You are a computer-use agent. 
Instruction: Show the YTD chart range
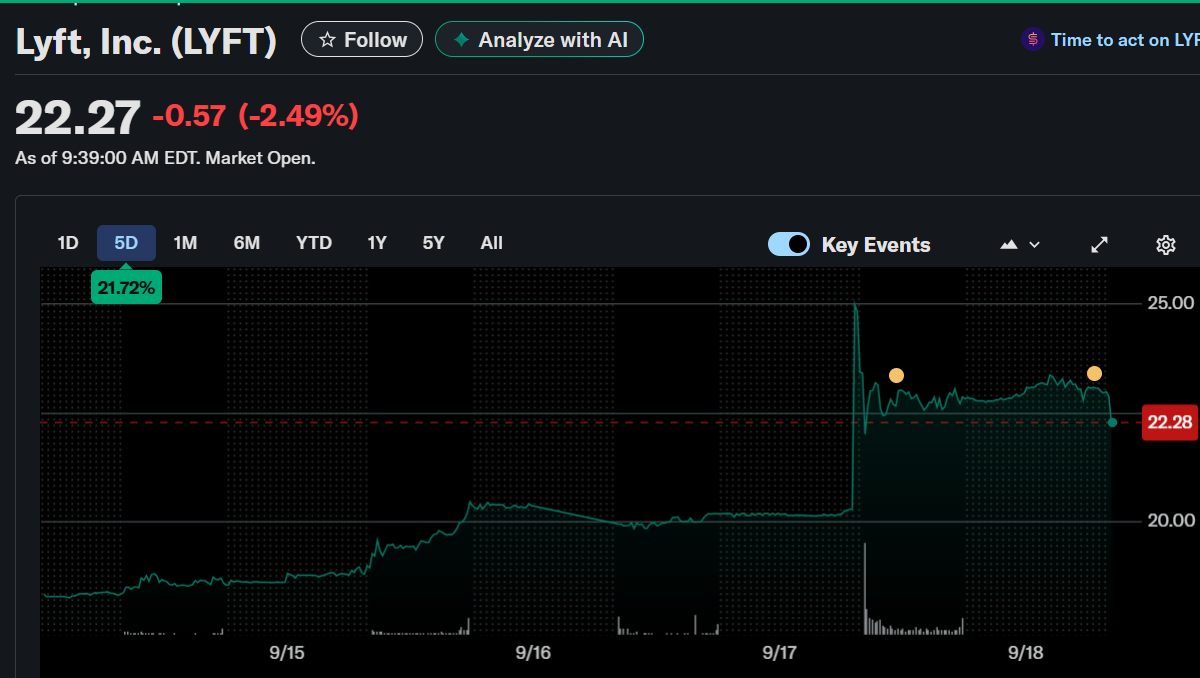point(314,243)
